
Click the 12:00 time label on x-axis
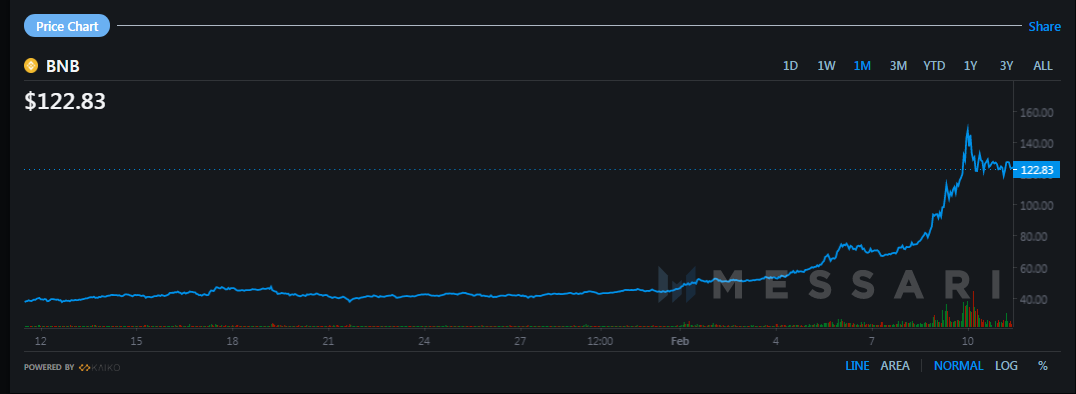(600, 340)
